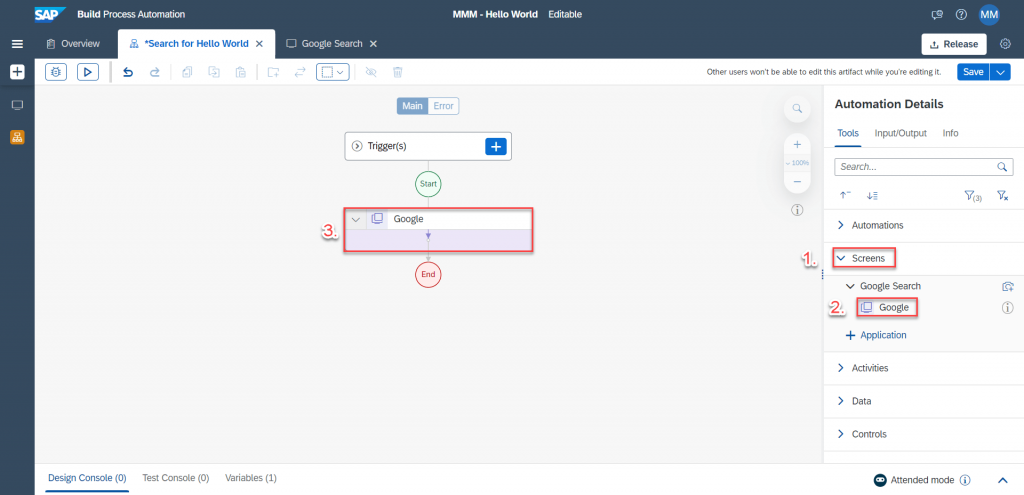
Task: Click the canvas information icon
Action: pos(797,210)
